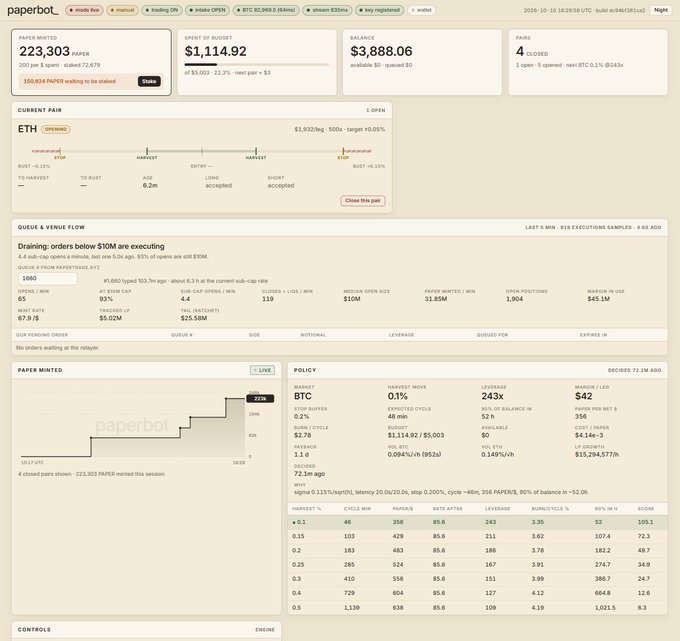Screen dimensions: 680x641
Task: Toggle the intake OPEN pill
Action: [207, 10]
